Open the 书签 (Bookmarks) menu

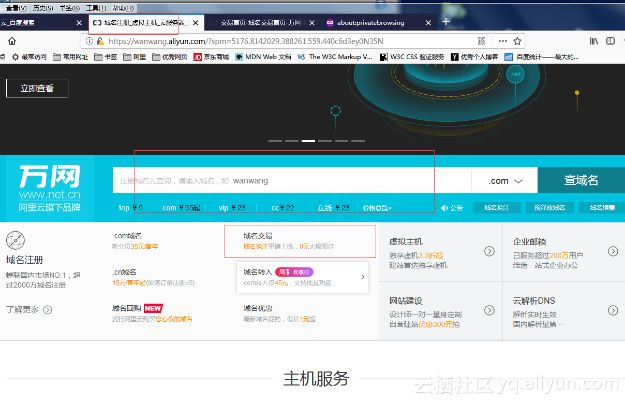tap(69, 8)
